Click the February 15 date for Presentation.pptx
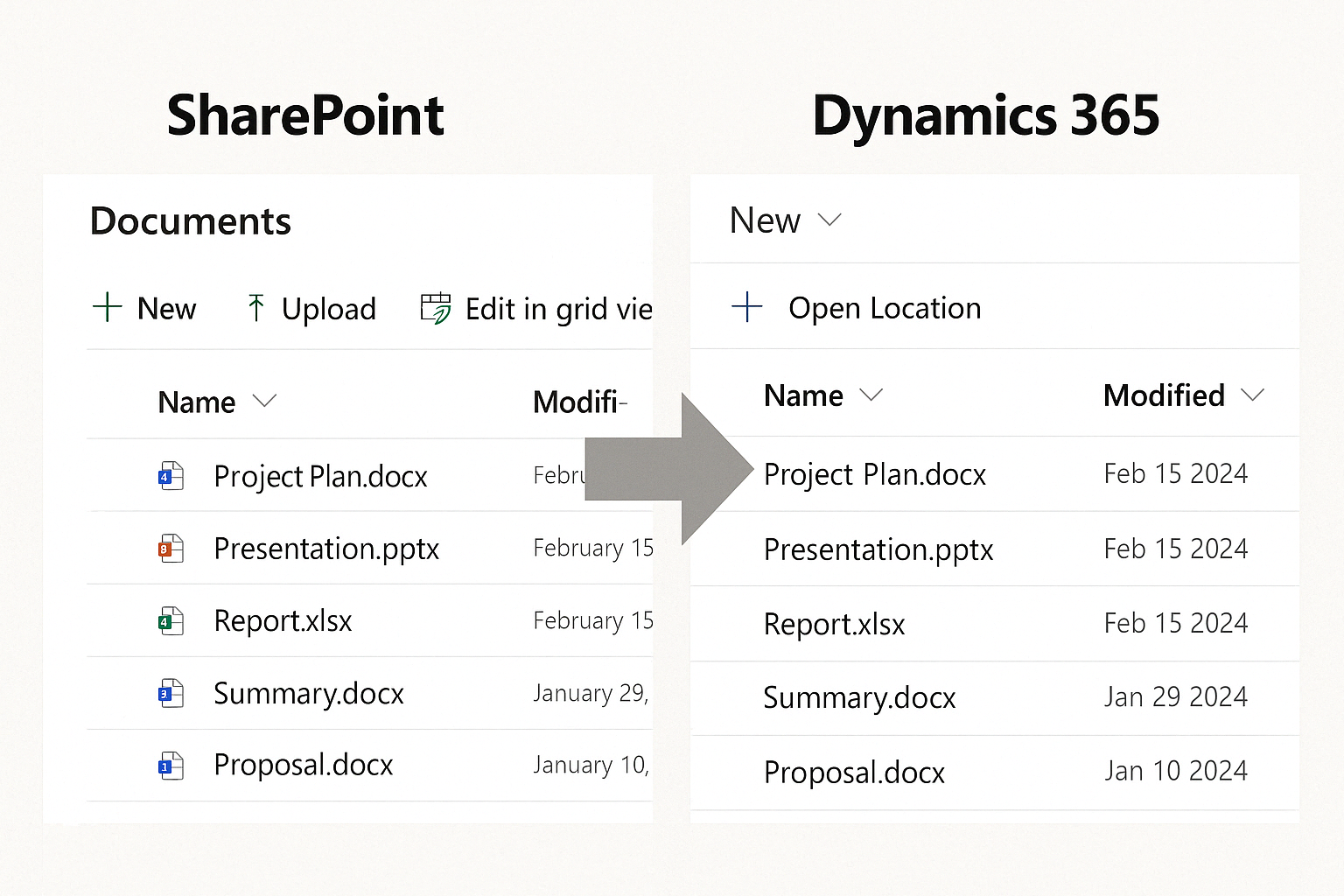1344x896 pixels. coord(593,549)
